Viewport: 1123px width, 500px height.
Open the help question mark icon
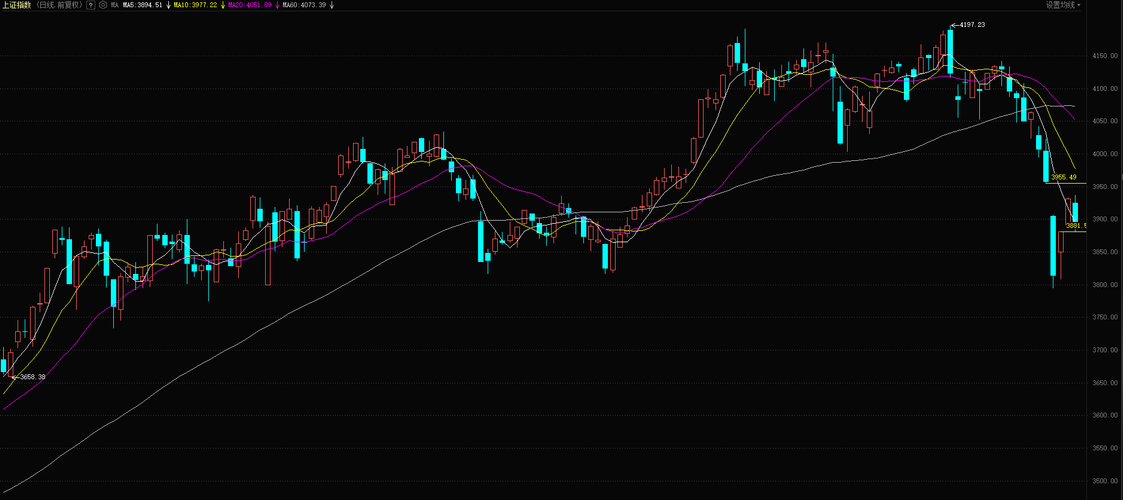tap(91, 5)
